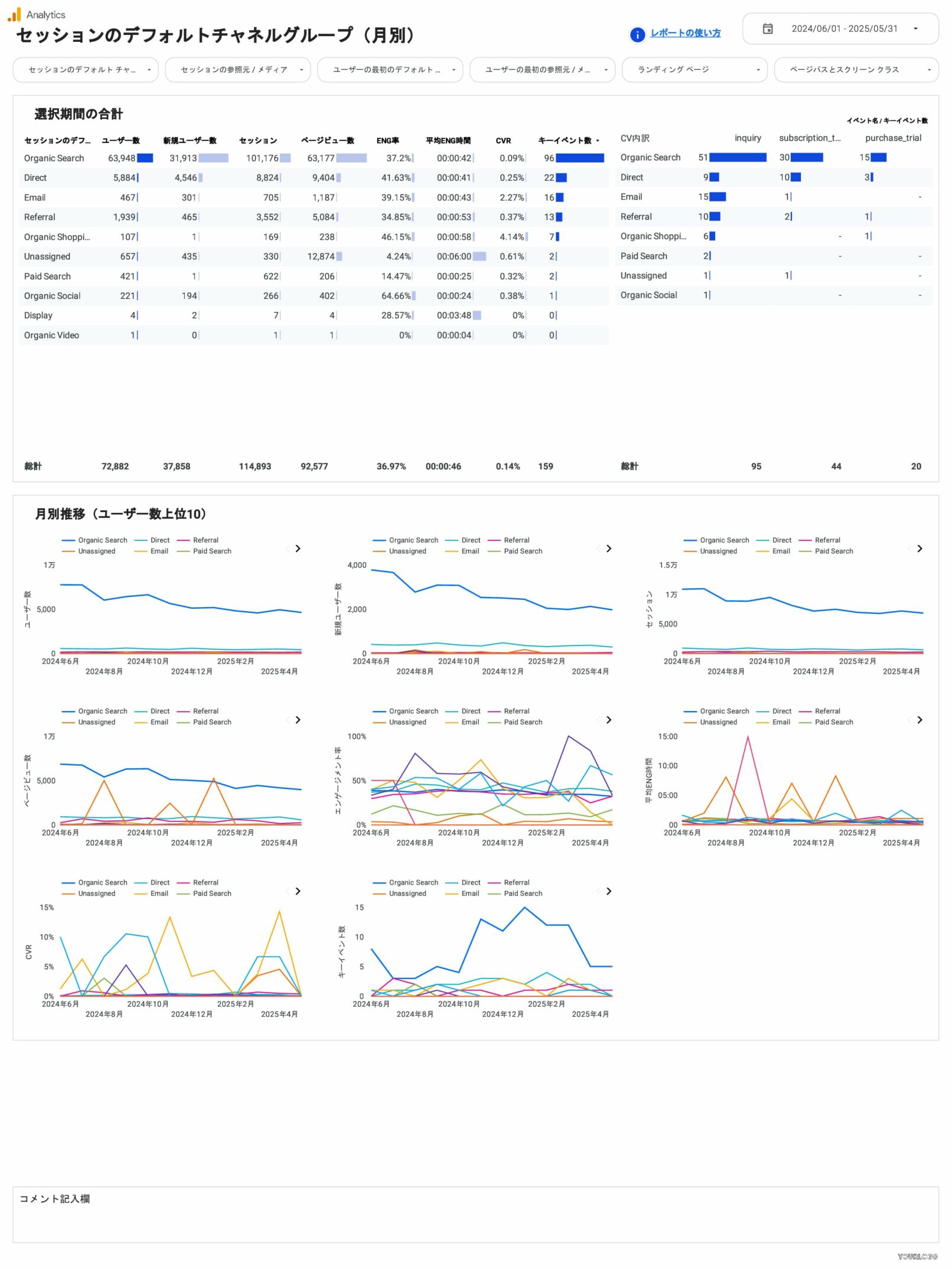The height and width of the screenshot is (1269, 952).
Task: Open the ページパスとスクリーン クラス dropdown
Action: click(856, 70)
